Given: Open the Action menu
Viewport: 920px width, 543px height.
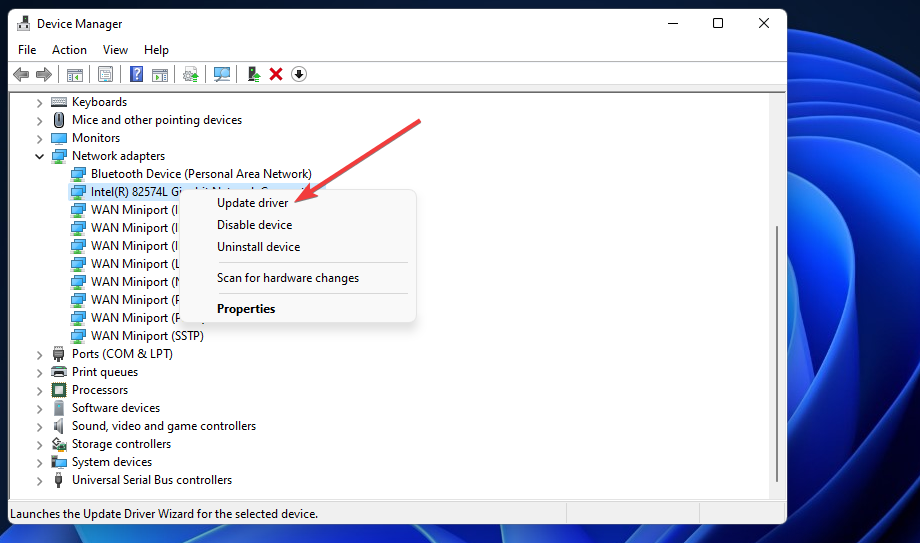Looking at the screenshot, I should [69, 50].
